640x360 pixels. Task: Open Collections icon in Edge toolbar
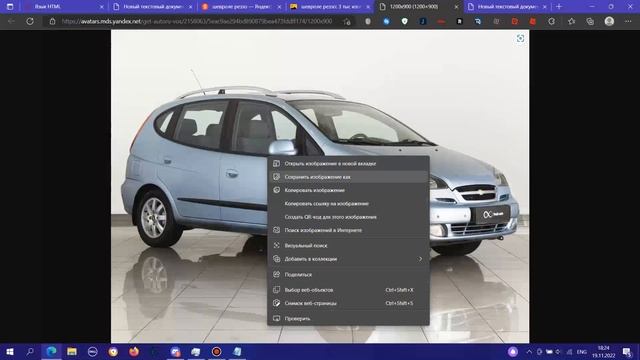click(590, 21)
